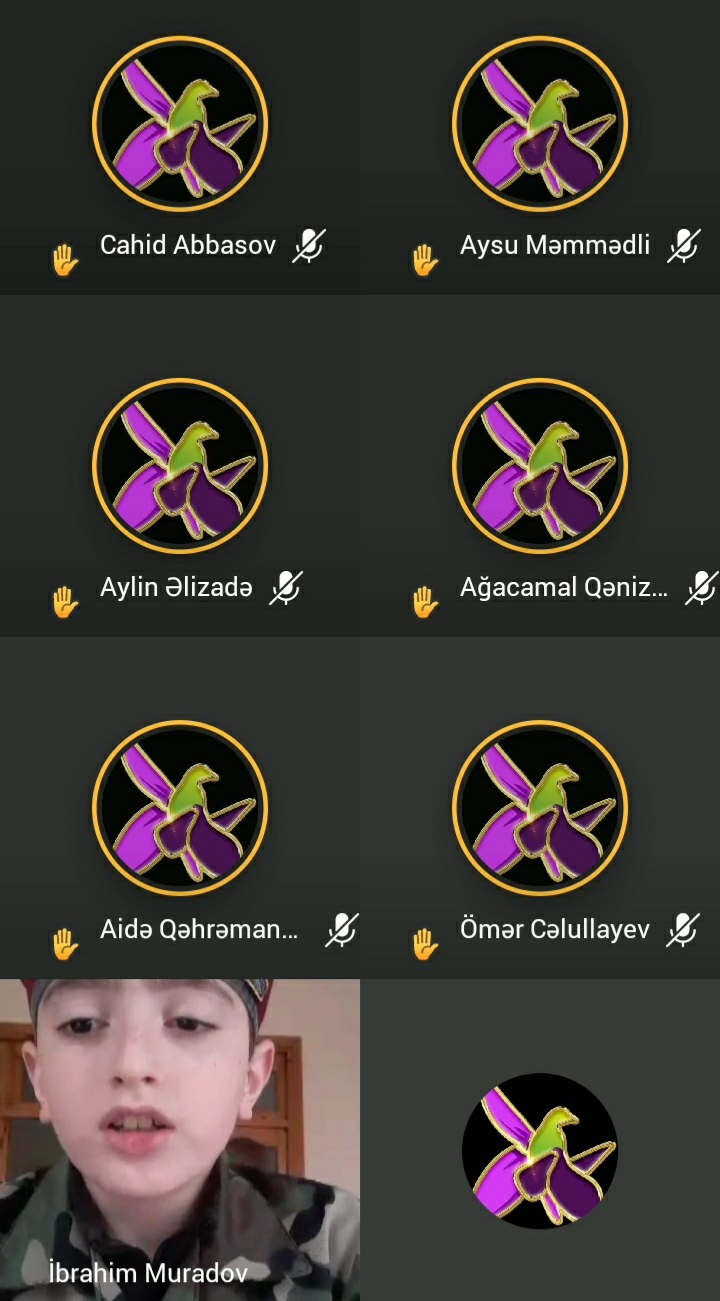Screen dimensions: 720x1301
Task: Click the muted microphone icon beside Ağacamal Qəniz...
Action: pos(702,588)
